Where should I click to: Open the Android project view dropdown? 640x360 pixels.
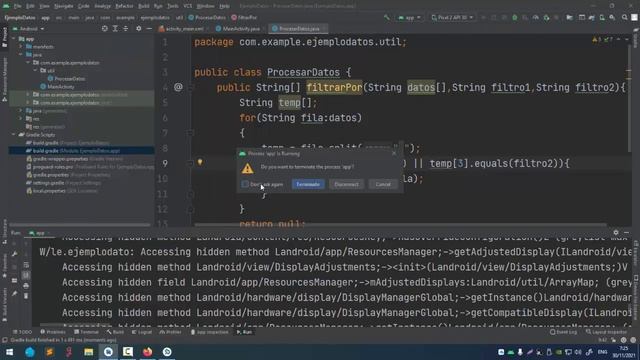coord(29,29)
